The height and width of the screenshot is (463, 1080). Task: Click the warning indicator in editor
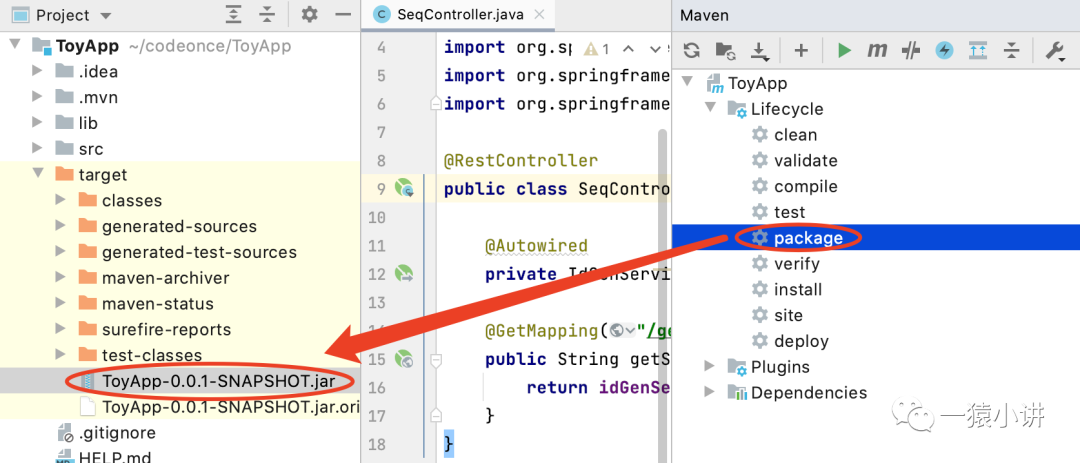(x=596, y=48)
